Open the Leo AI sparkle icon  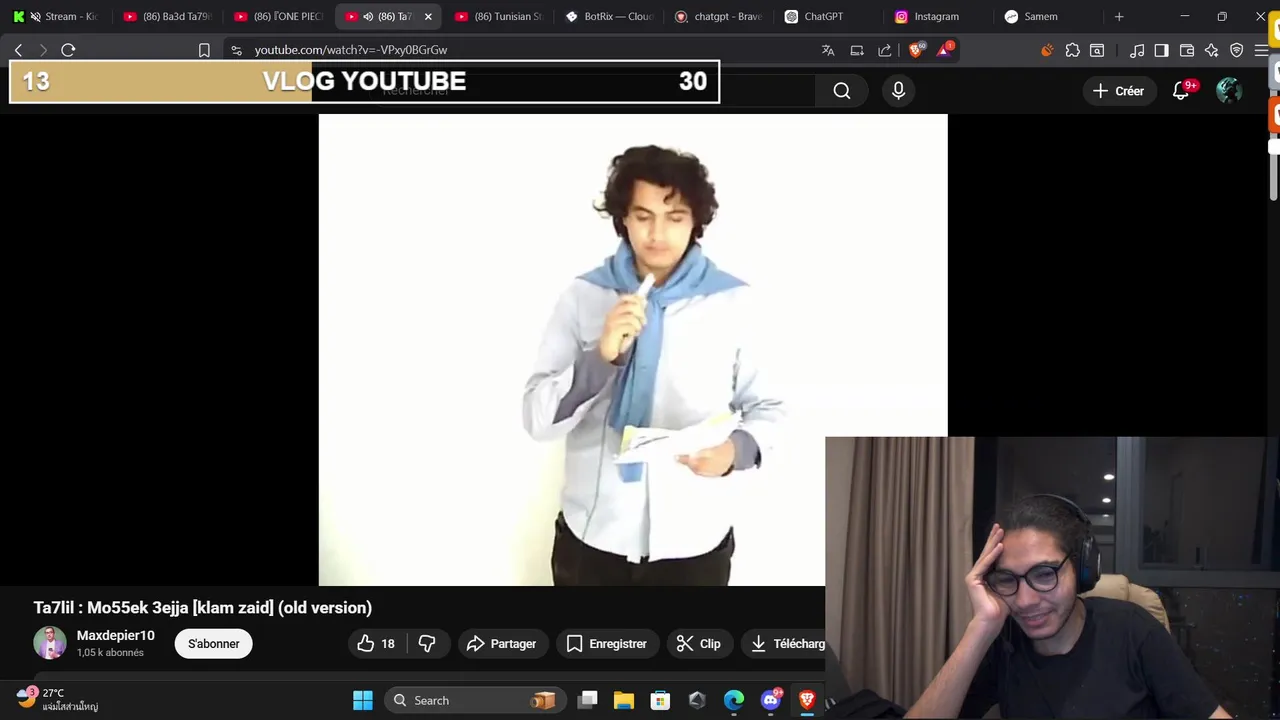tap(1212, 50)
